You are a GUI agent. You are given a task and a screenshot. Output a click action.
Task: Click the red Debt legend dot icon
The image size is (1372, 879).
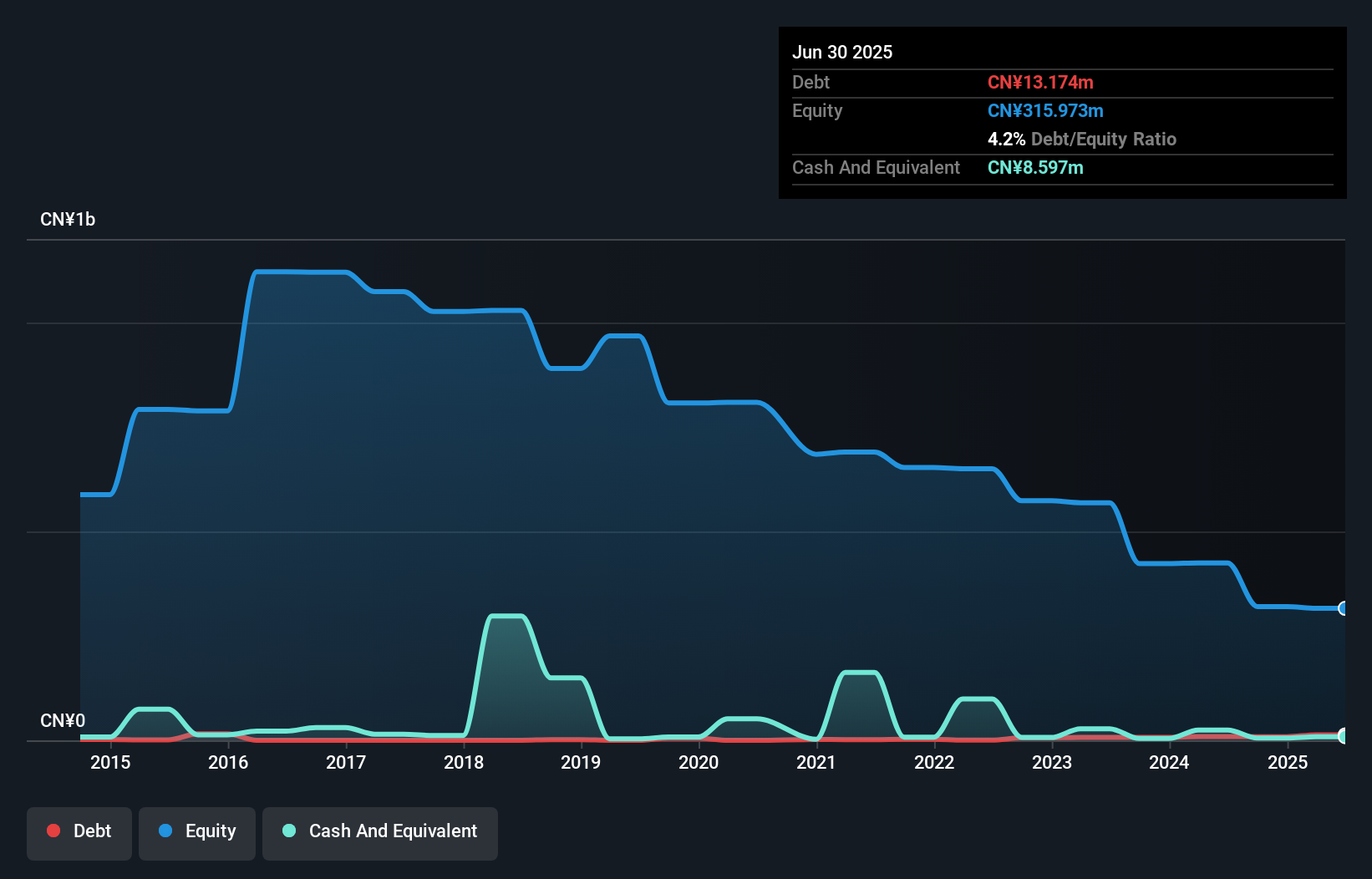click(53, 831)
